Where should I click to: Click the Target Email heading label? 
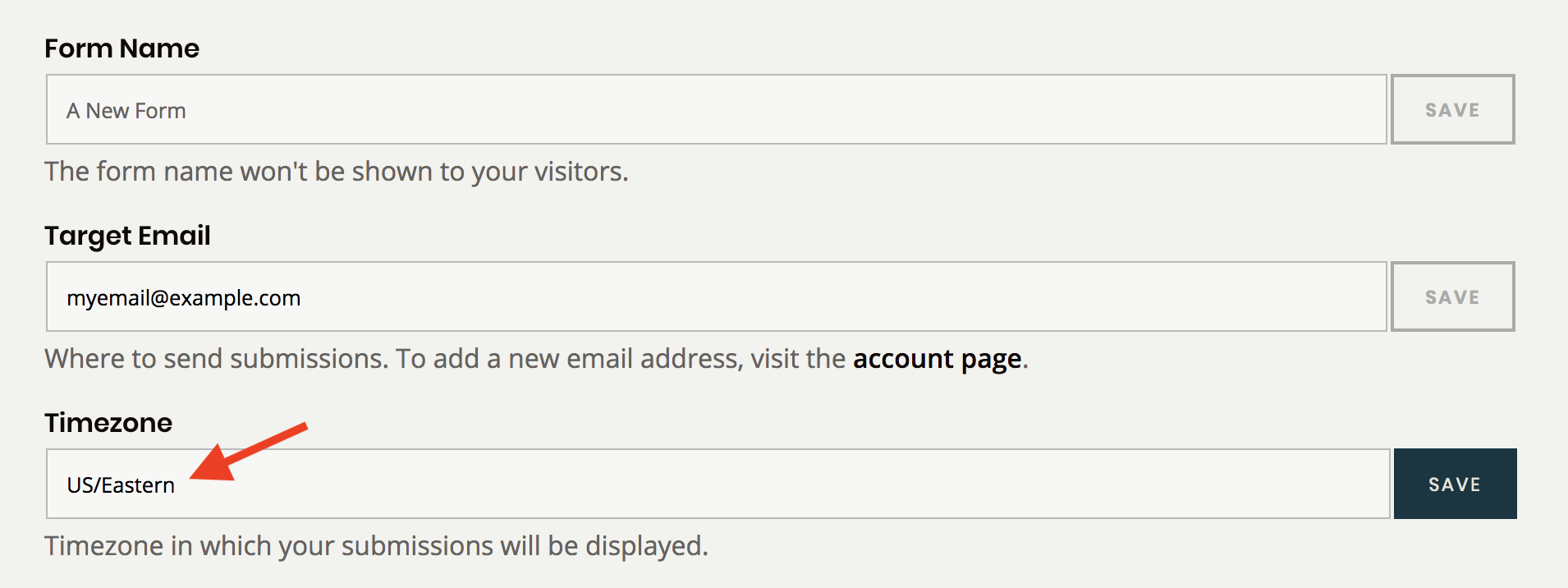pos(127,236)
